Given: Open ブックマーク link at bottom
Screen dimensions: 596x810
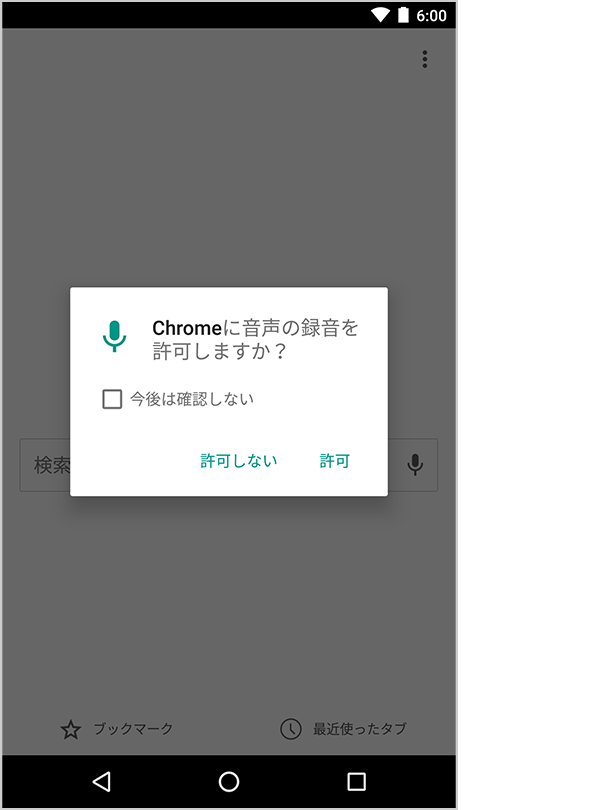Looking at the screenshot, I should coord(133,729).
